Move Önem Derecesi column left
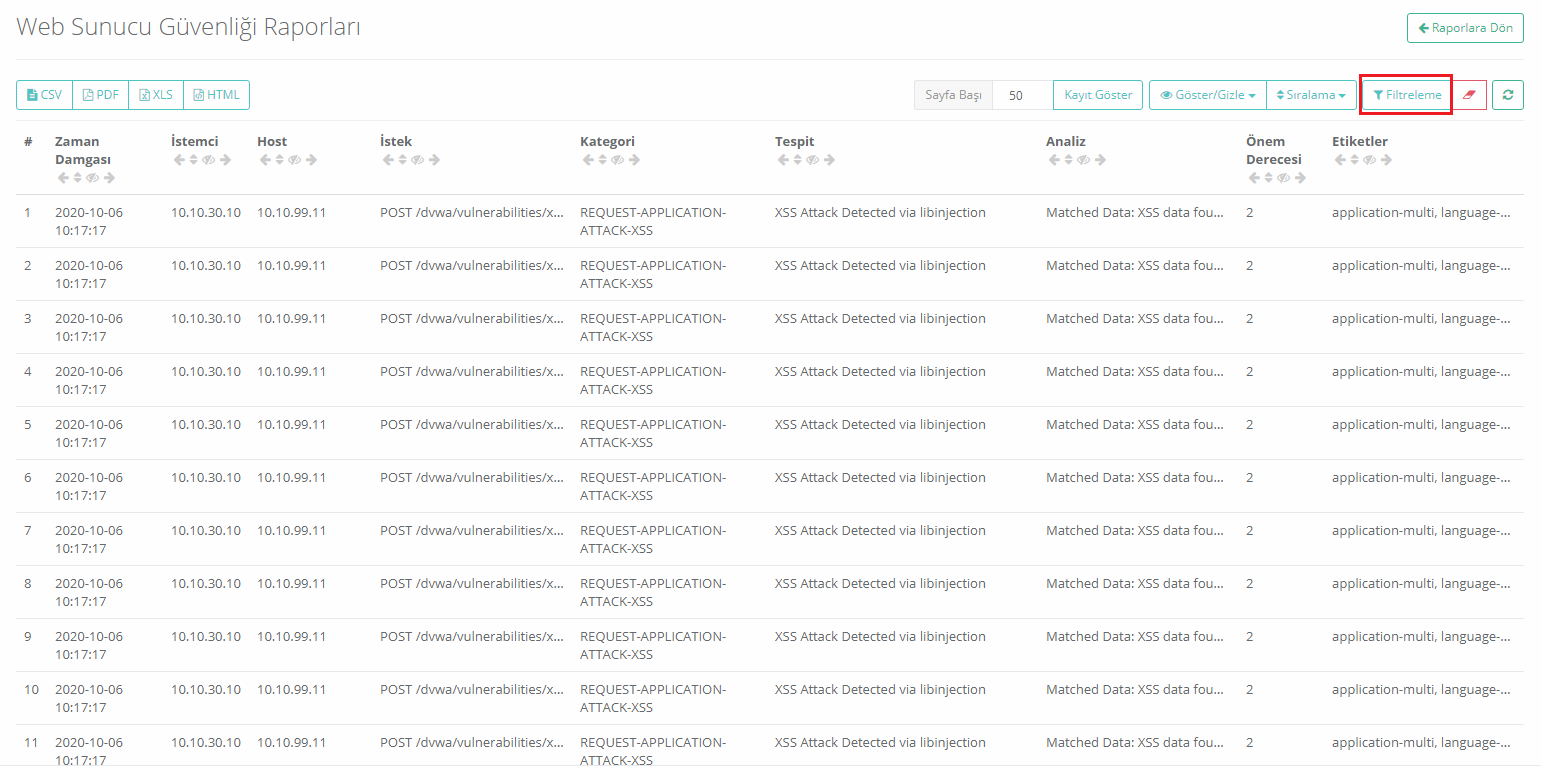 click(x=1254, y=178)
